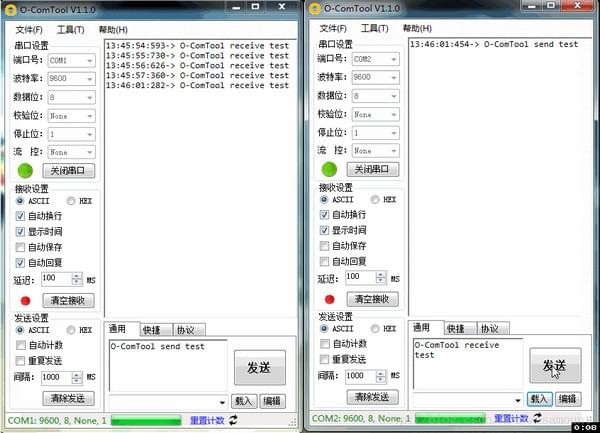Click 清除发送 button in COM1 window

click(x=68, y=398)
